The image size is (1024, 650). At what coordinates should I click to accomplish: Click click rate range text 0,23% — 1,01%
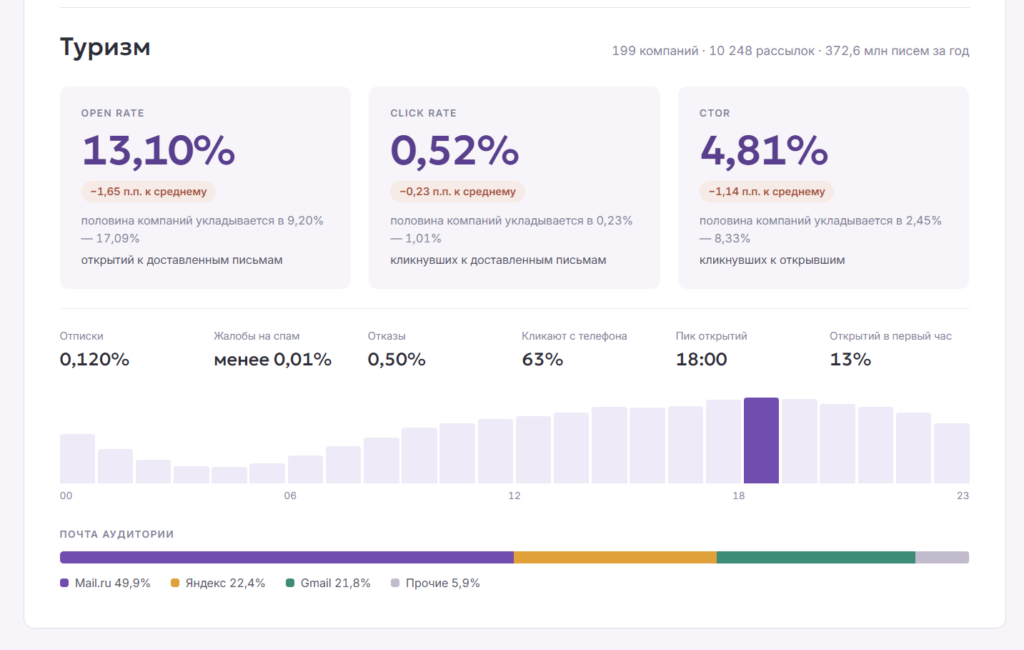click(511, 229)
